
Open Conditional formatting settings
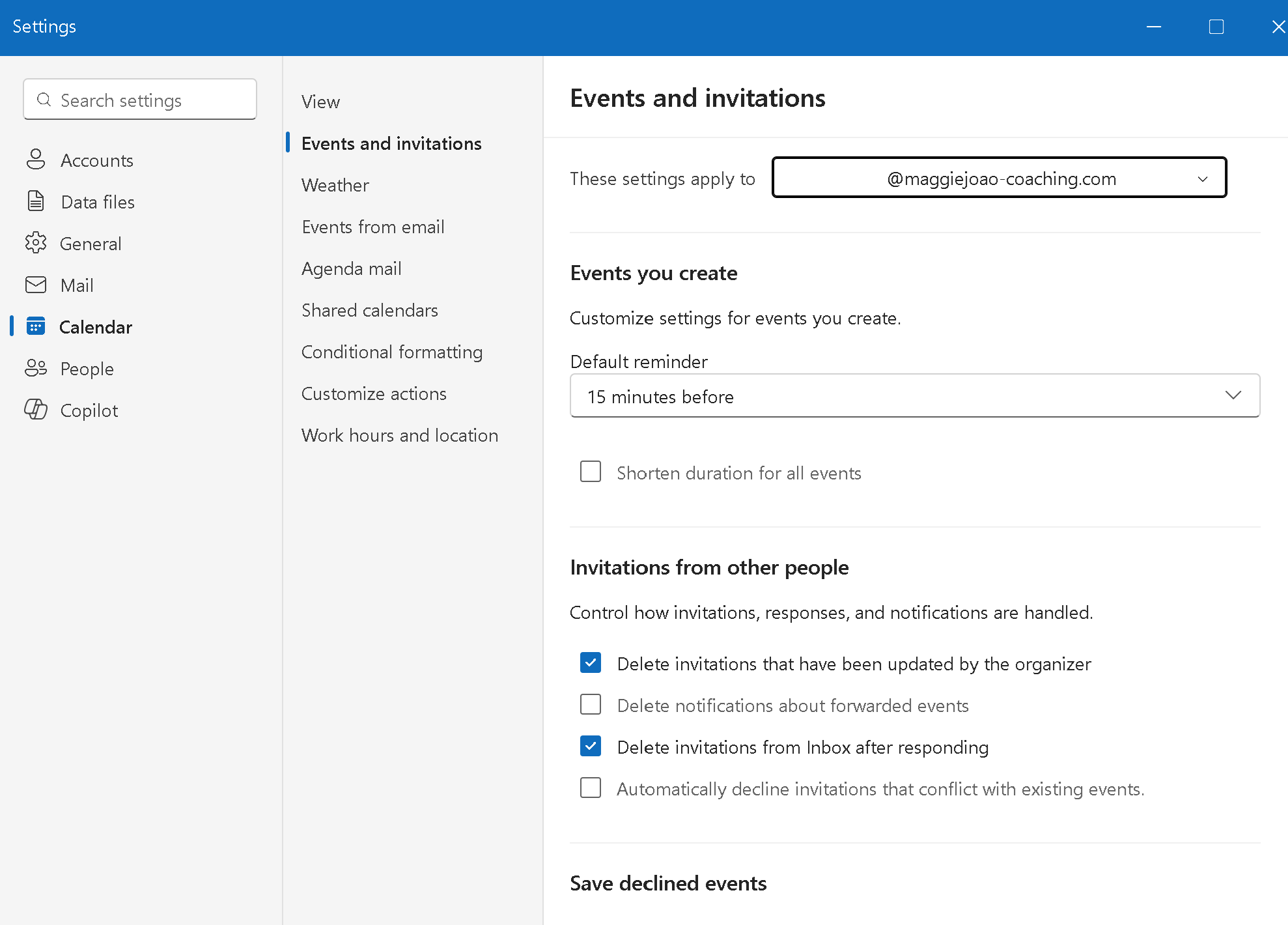(x=392, y=352)
